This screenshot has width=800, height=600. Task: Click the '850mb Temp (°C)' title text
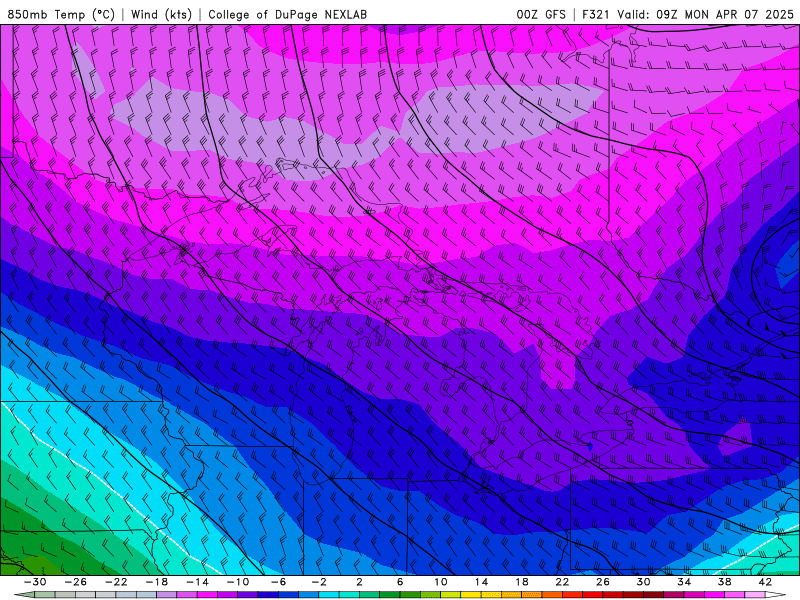point(61,14)
